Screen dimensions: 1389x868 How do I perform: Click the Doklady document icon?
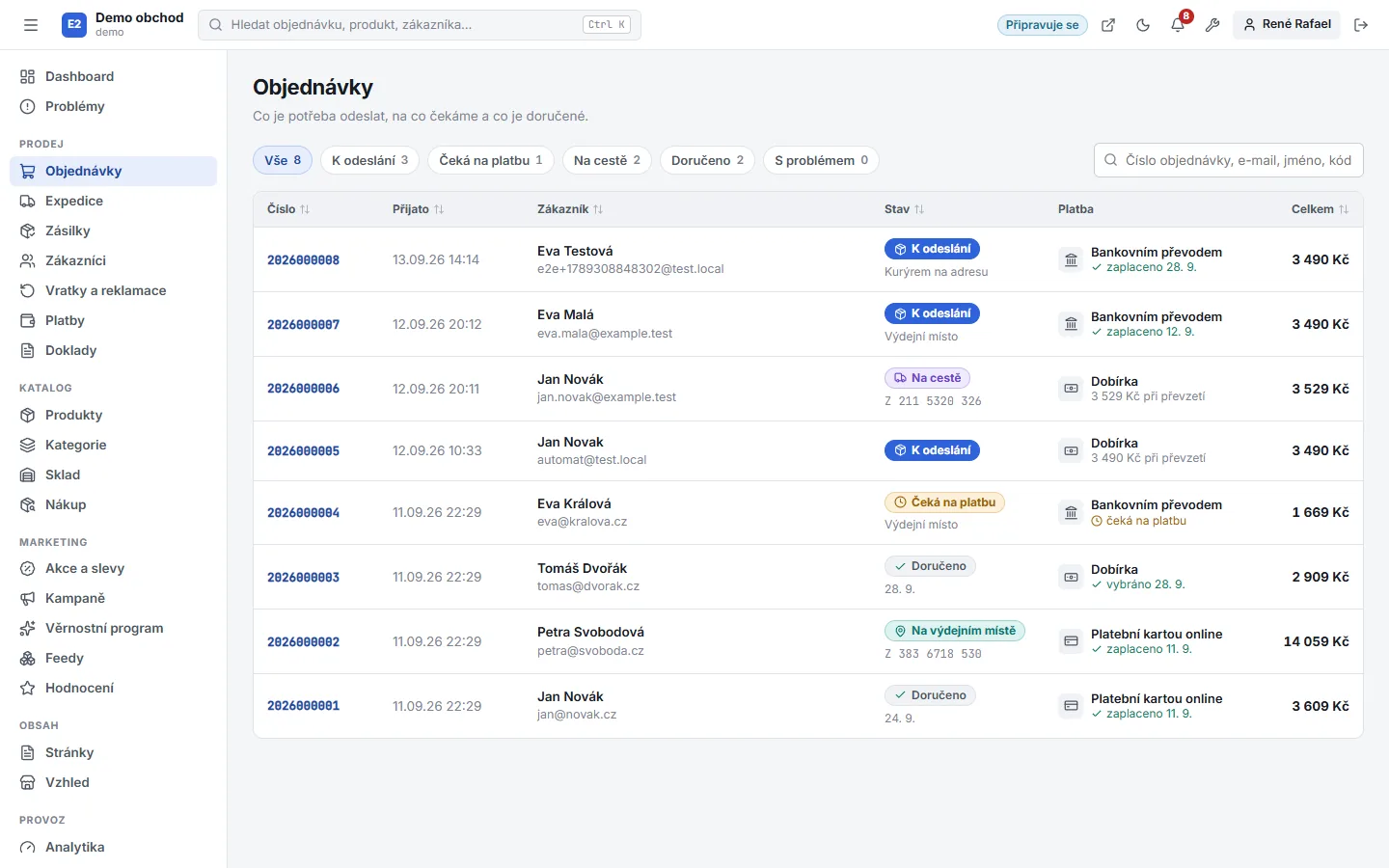tap(28, 350)
